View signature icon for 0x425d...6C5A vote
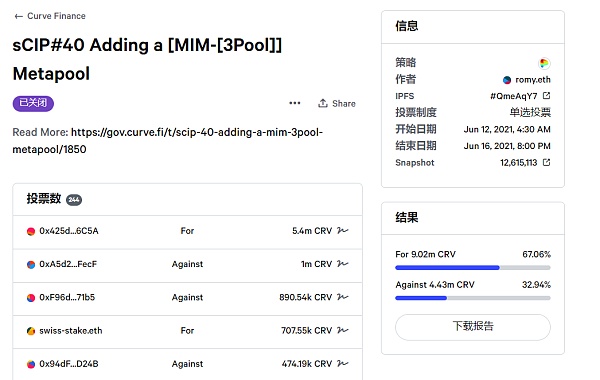The height and width of the screenshot is (380, 600). 342,230
